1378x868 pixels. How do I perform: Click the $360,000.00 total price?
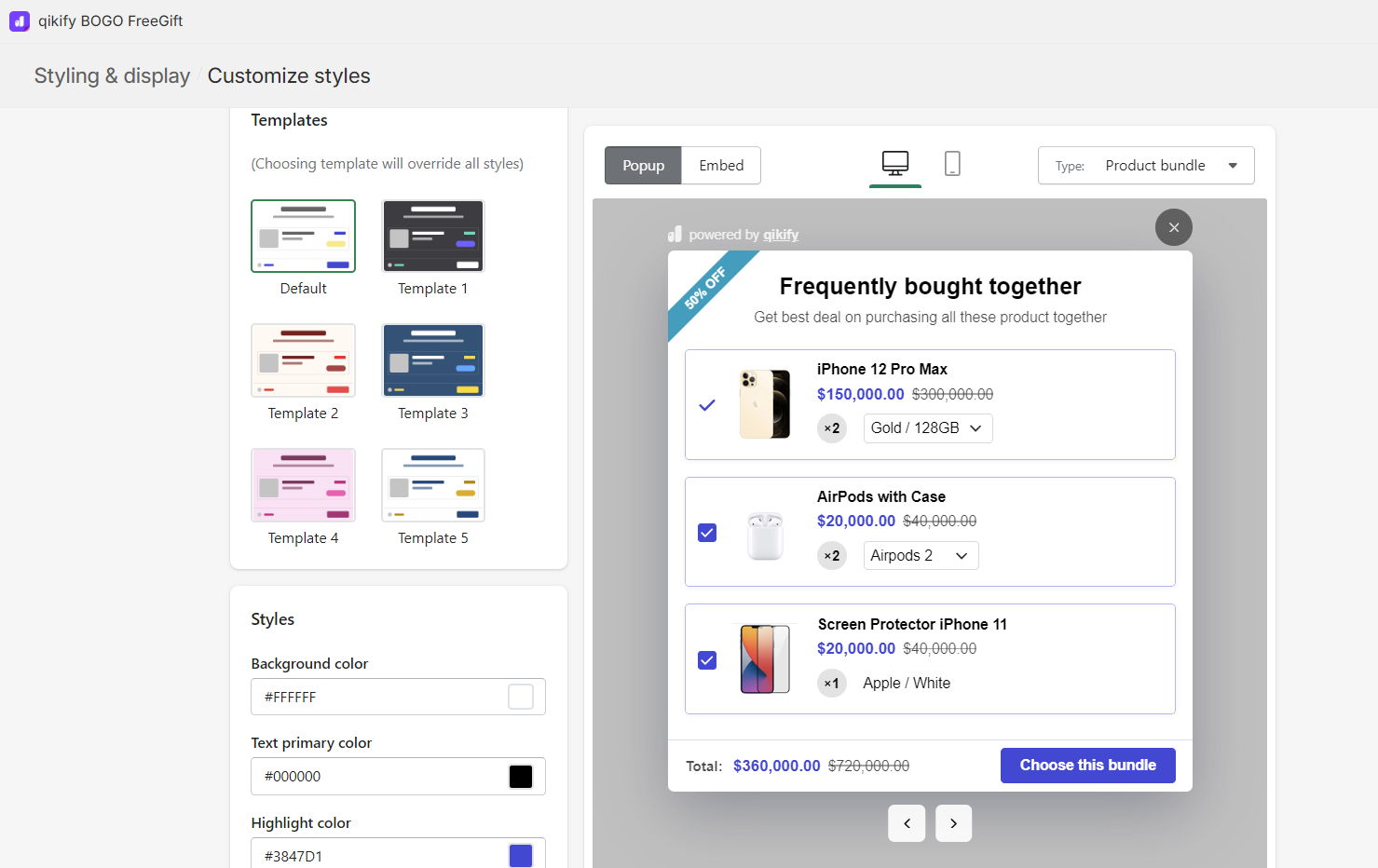coord(777,766)
